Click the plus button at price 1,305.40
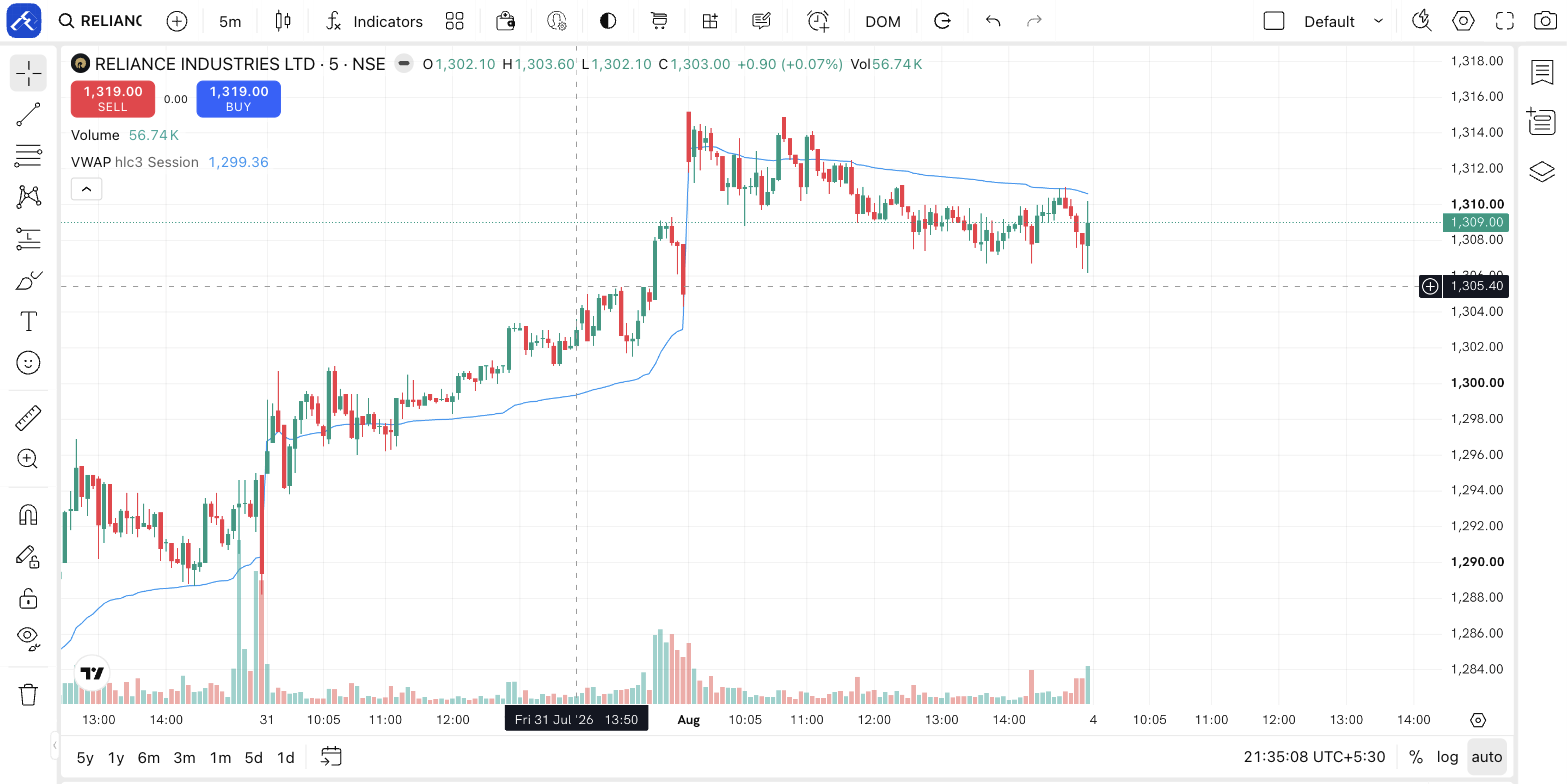1568x784 pixels. pos(1431,287)
